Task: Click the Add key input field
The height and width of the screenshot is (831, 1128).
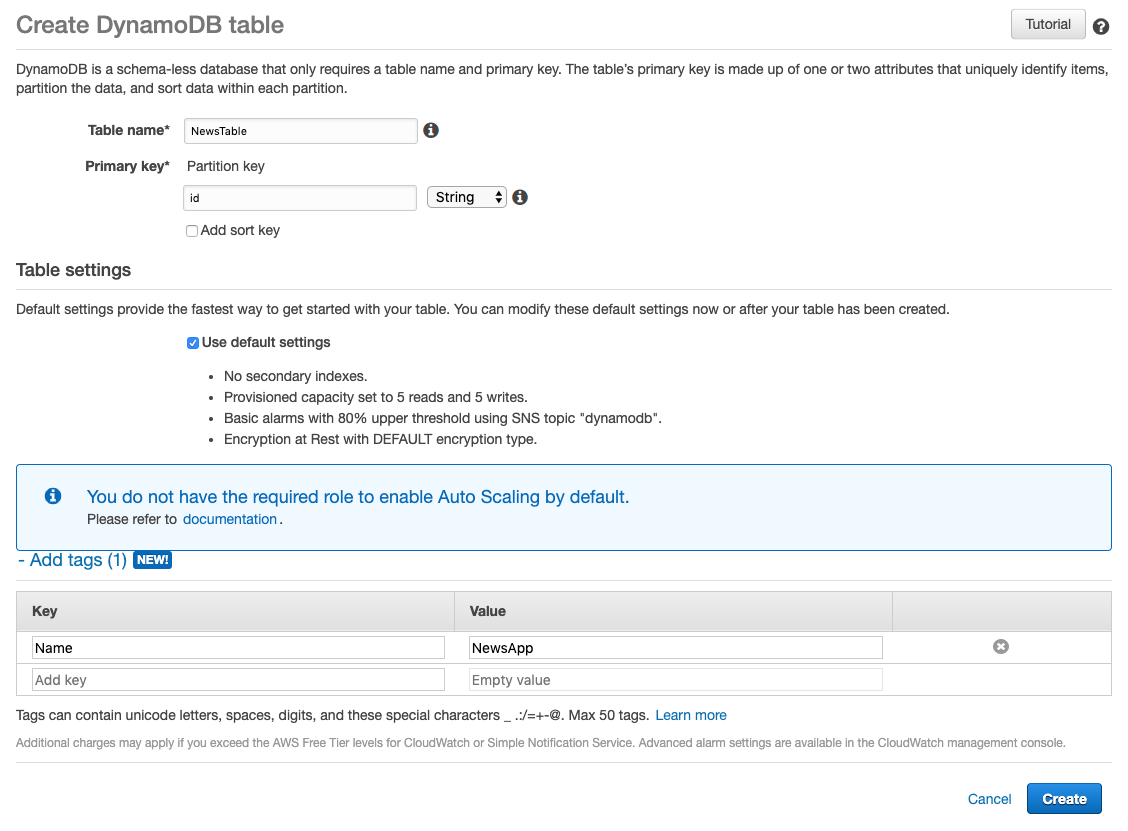Action: click(238, 680)
